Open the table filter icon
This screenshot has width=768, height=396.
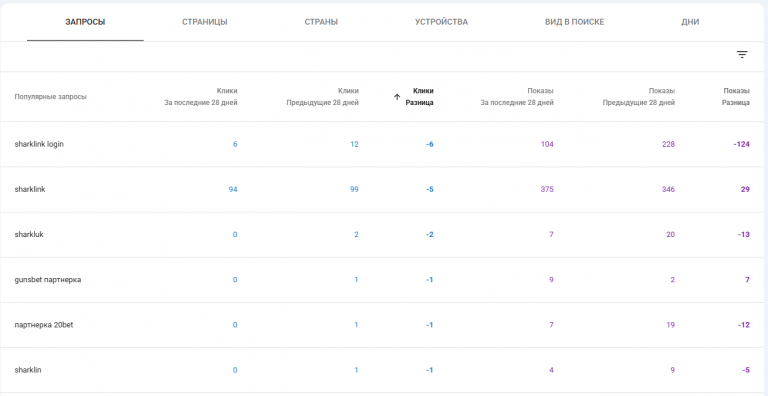[742, 54]
